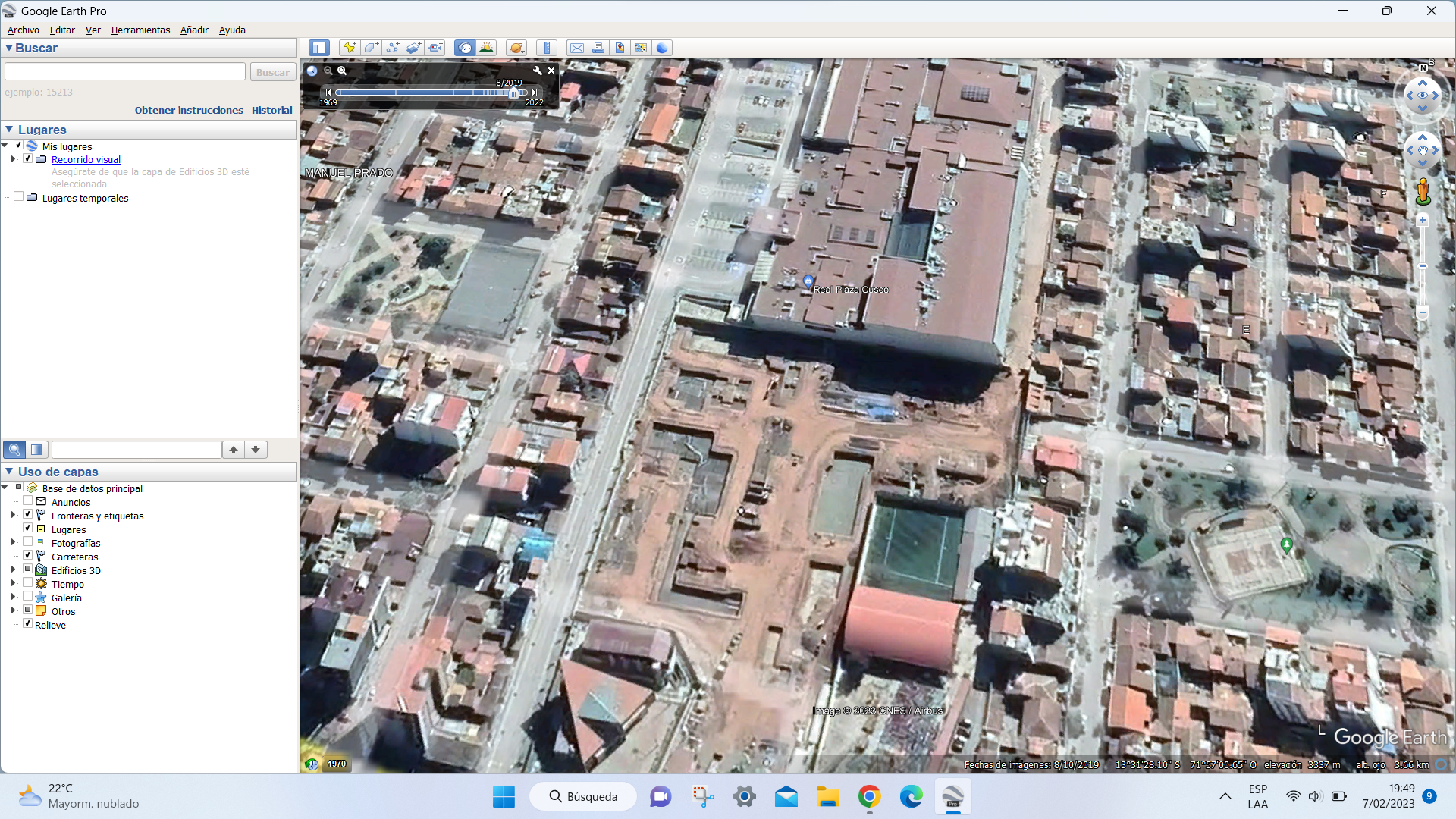
Task: Open the ruler measurement tool
Action: click(547, 48)
